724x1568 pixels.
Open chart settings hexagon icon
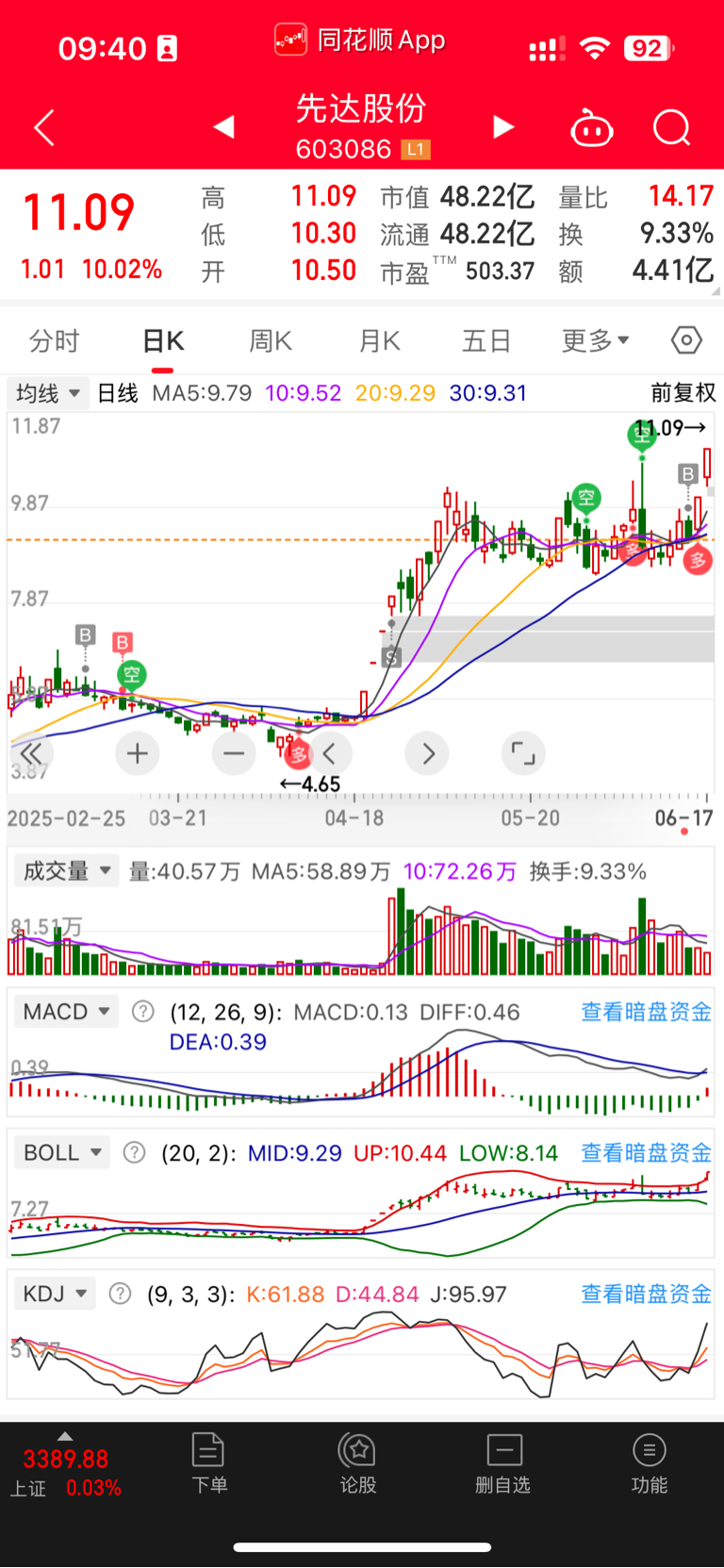tap(686, 339)
